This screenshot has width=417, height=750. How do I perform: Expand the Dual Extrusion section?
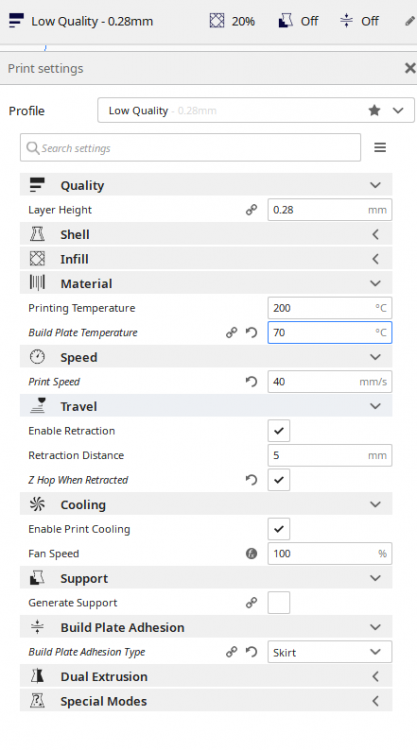206,676
